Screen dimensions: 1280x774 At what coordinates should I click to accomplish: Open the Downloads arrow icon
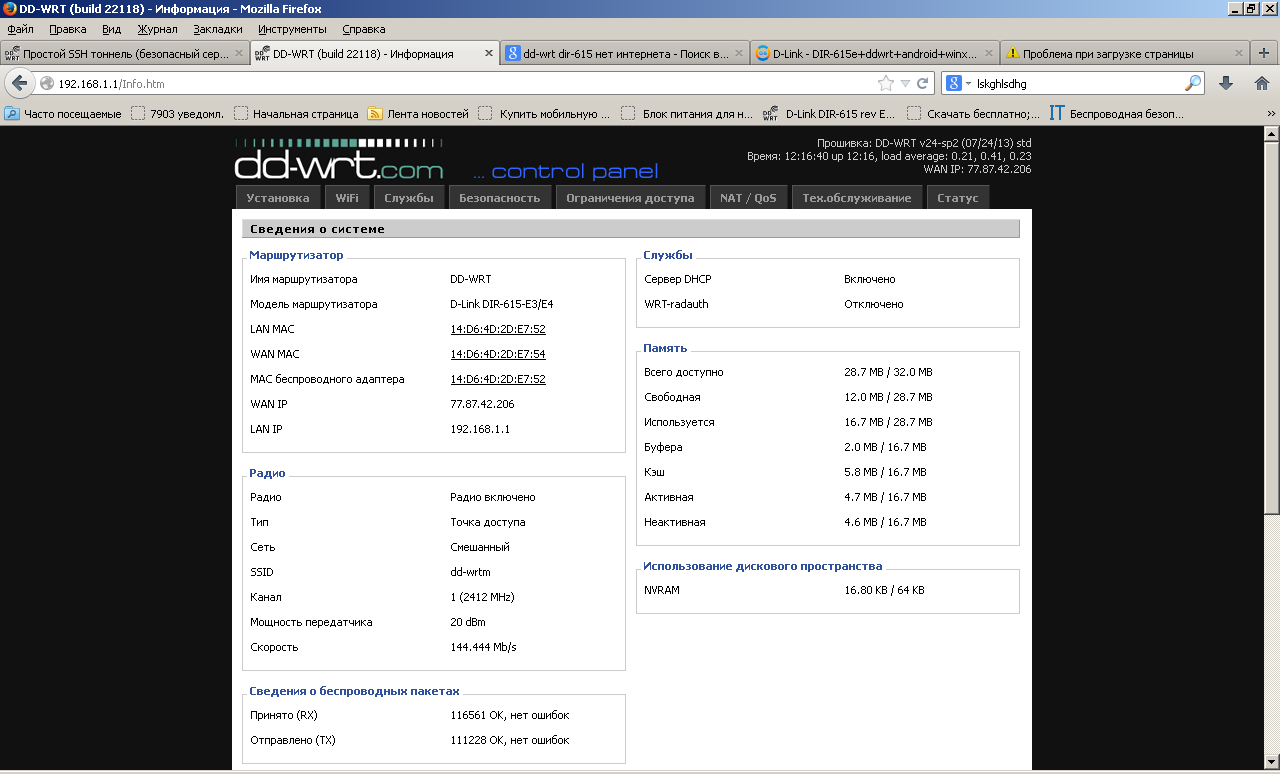click(1226, 84)
